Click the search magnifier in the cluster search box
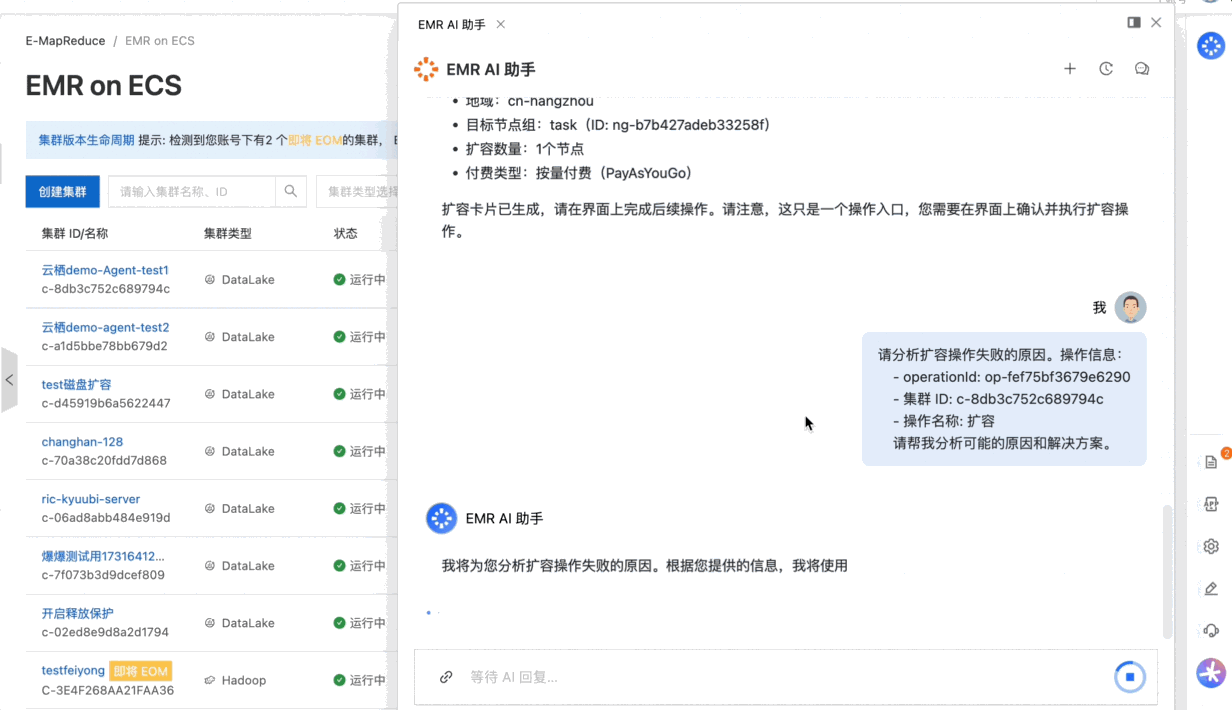 point(289,191)
